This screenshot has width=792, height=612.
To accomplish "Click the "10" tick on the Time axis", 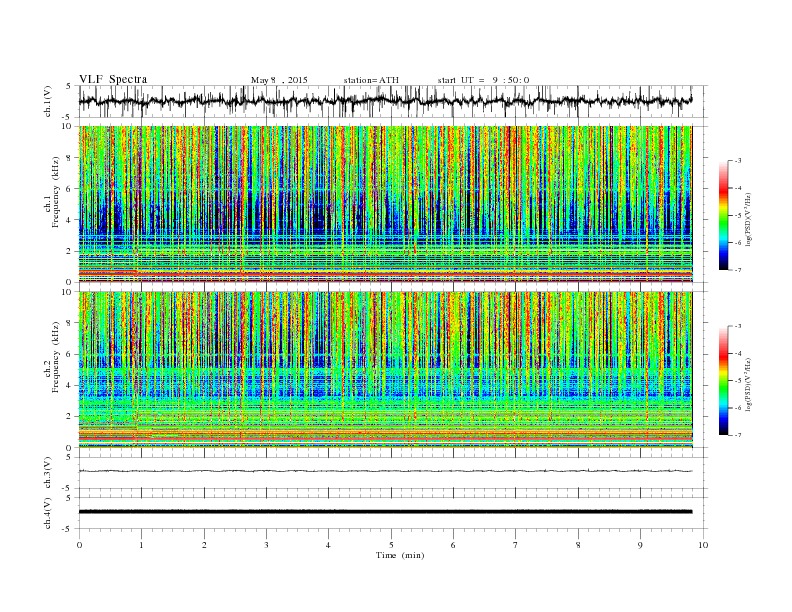I will tap(702, 545).
